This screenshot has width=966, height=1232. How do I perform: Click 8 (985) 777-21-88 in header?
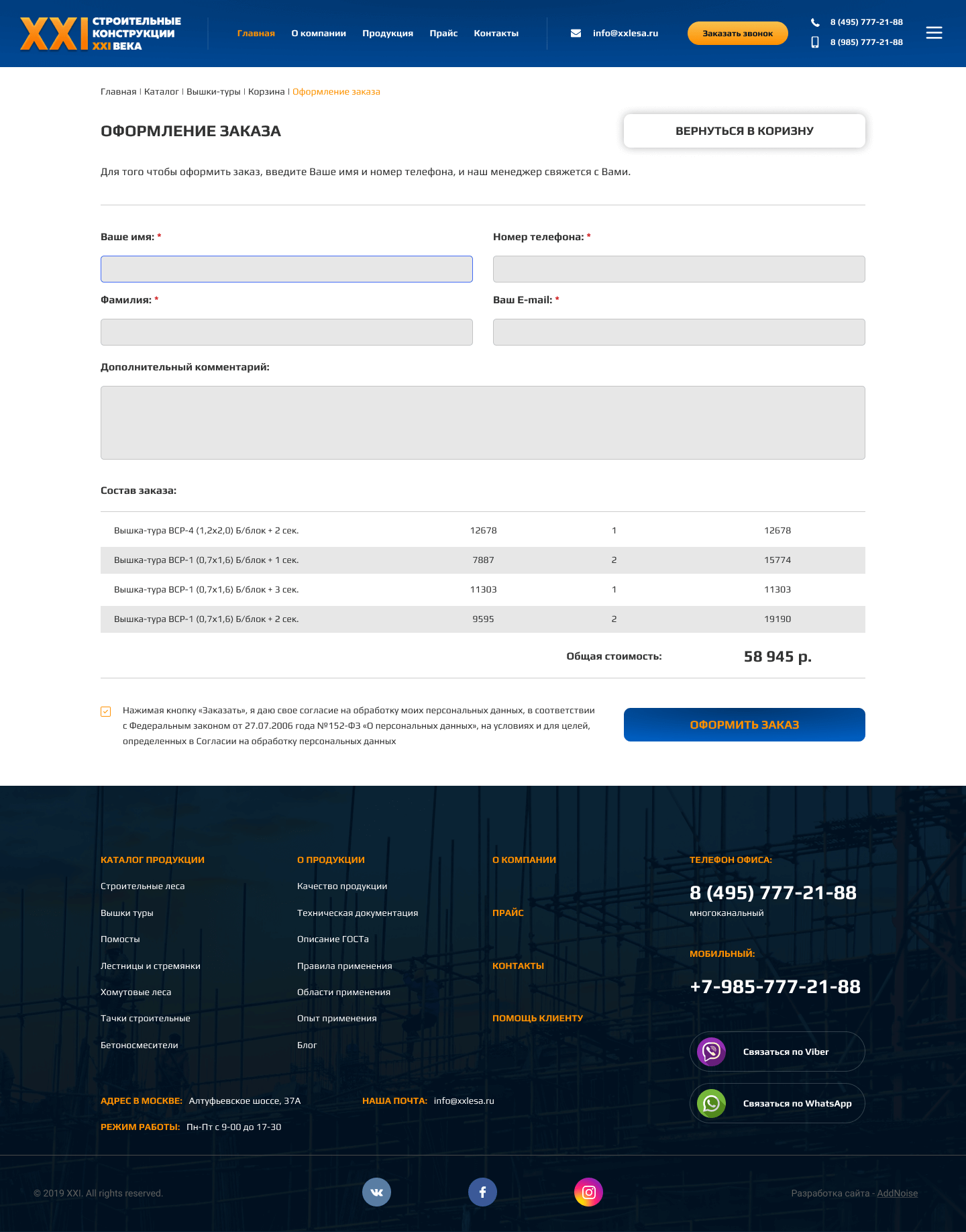pos(867,42)
